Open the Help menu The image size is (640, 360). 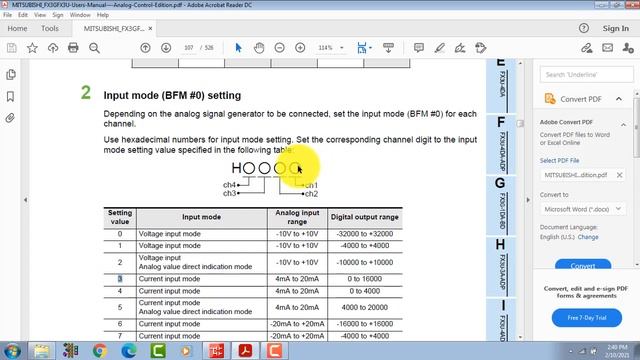[103, 15]
